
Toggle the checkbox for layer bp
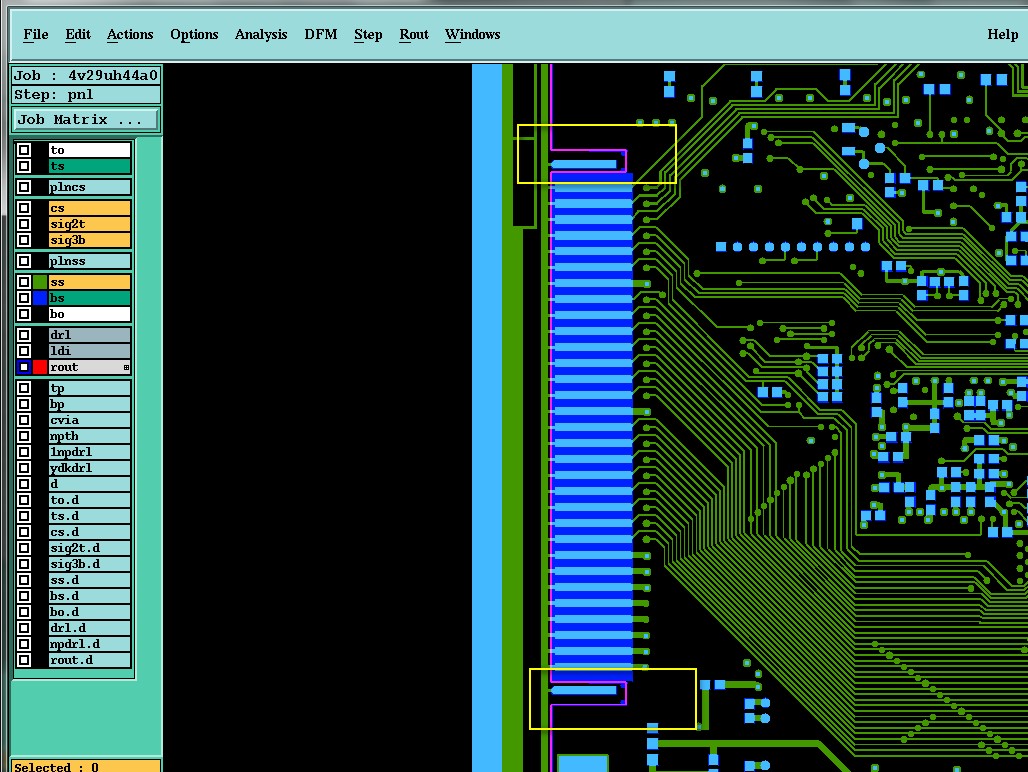(x=24, y=404)
